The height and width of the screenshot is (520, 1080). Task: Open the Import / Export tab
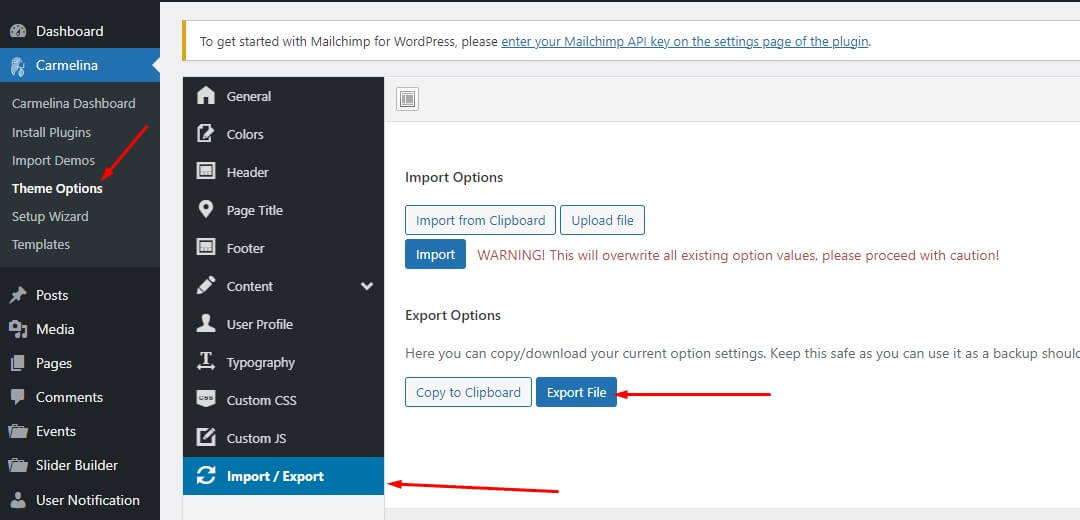coord(275,476)
